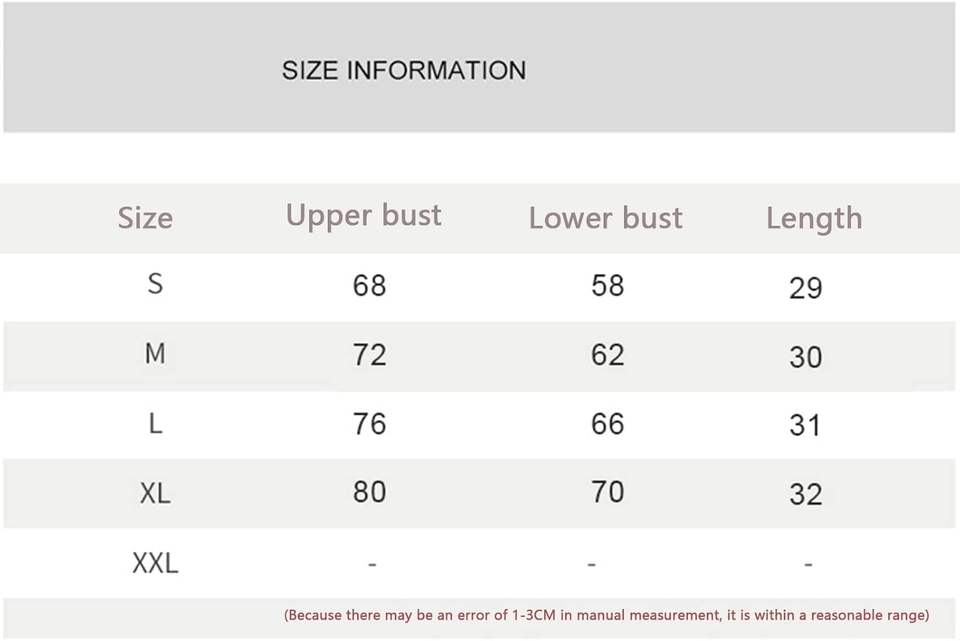Select the Size column header
Viewport: 960px width, 641px height.
[145, 218]
